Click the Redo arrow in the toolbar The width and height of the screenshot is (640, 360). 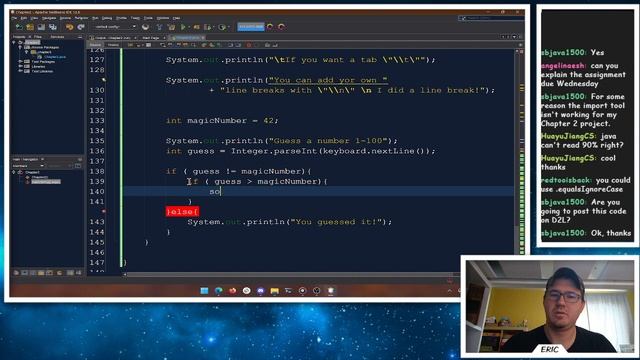click(x=81, y=27)
